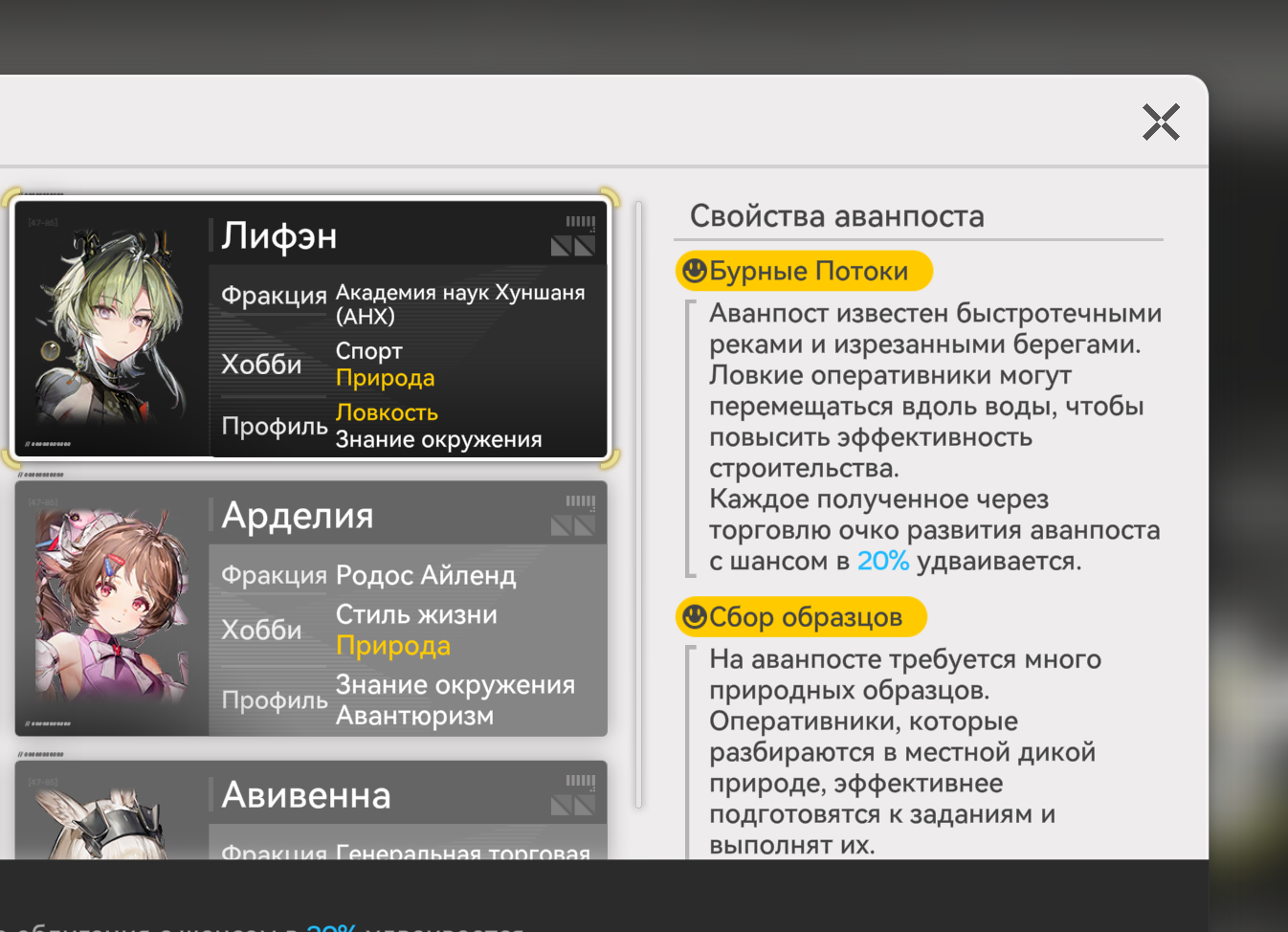Close the outpost panel with the X

click(x=1161, y=122)
